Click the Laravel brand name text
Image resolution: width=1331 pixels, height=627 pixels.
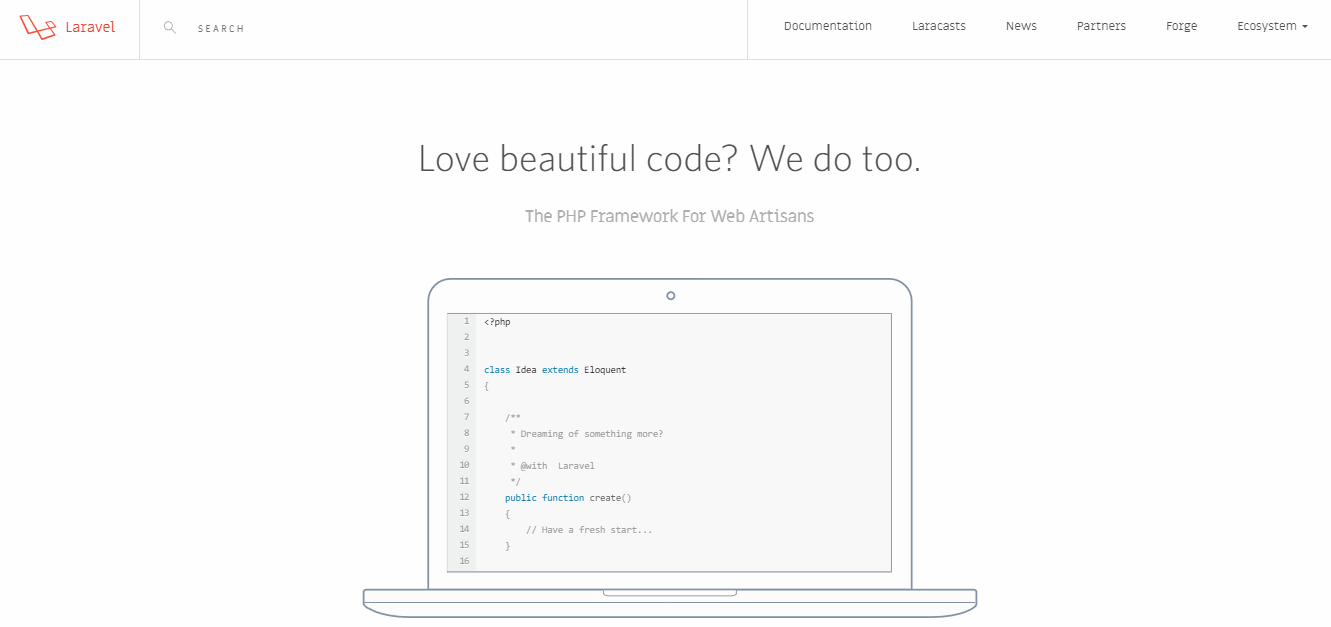90,27
